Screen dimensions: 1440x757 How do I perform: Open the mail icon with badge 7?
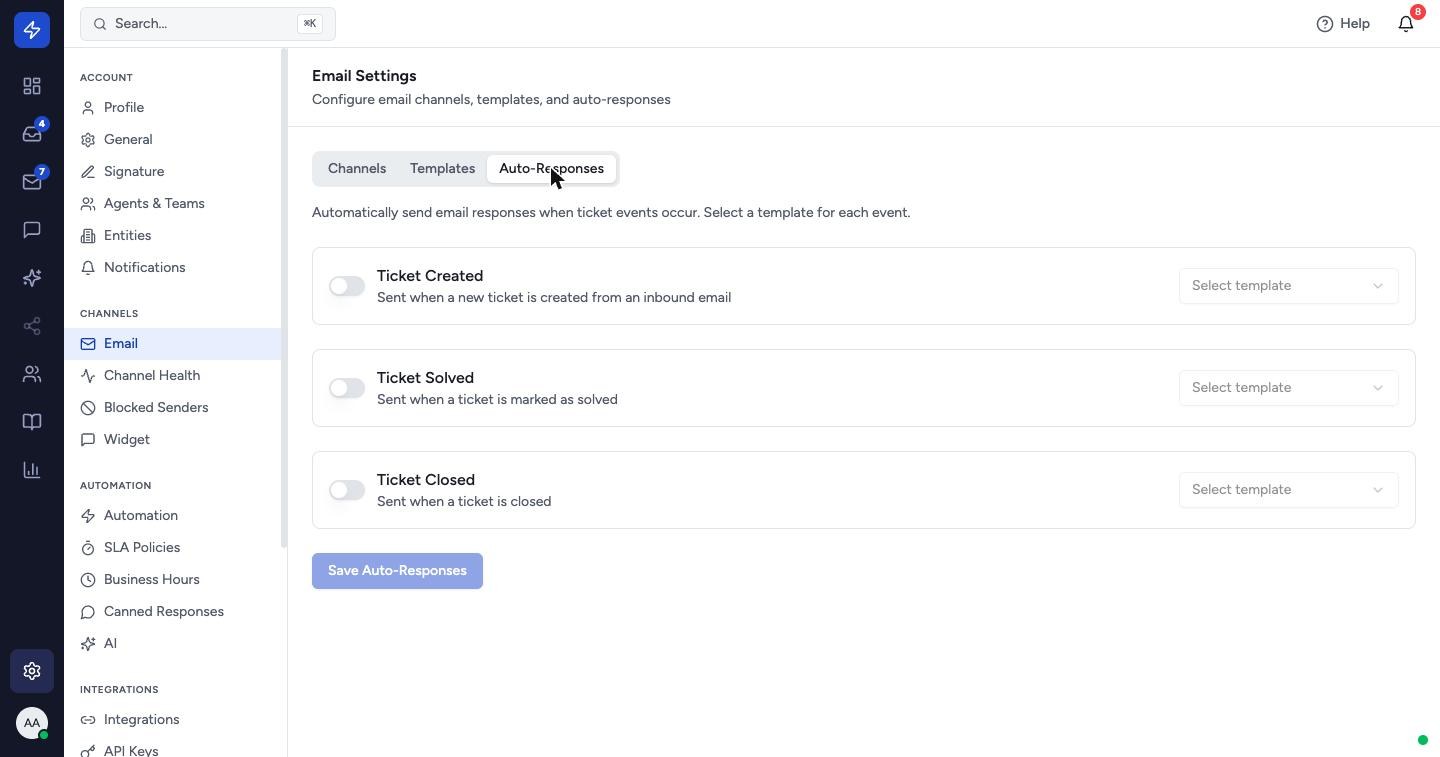click(x=32, y=182)
